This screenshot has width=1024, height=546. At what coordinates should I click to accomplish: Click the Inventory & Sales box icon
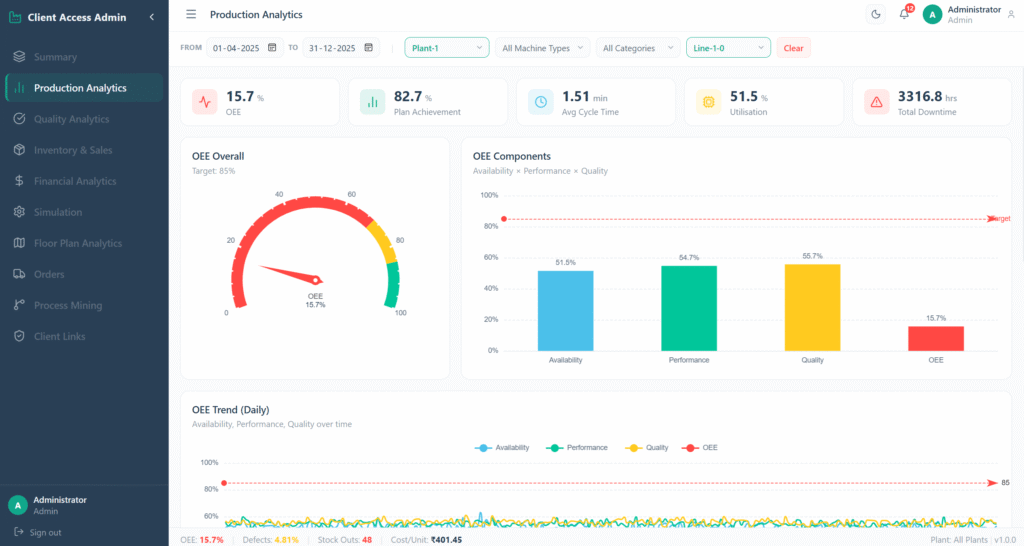[19, 150]
